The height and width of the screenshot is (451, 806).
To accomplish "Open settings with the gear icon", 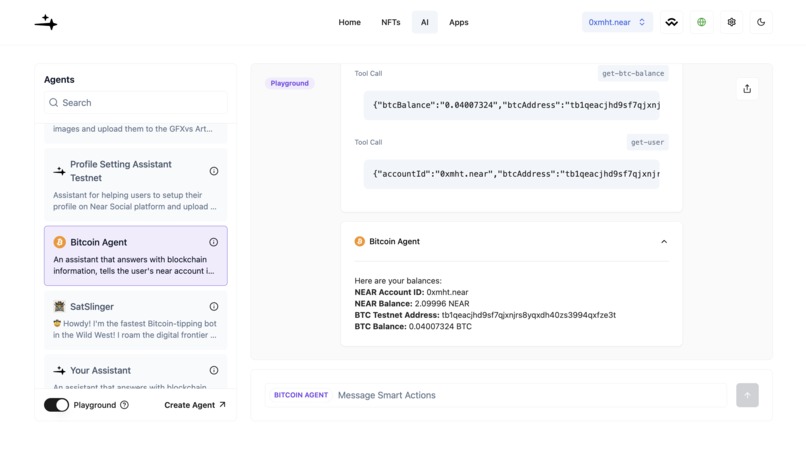I will tap(731, 22).
